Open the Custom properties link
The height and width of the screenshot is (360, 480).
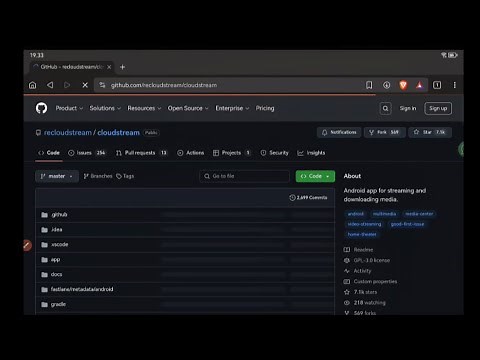371,282
